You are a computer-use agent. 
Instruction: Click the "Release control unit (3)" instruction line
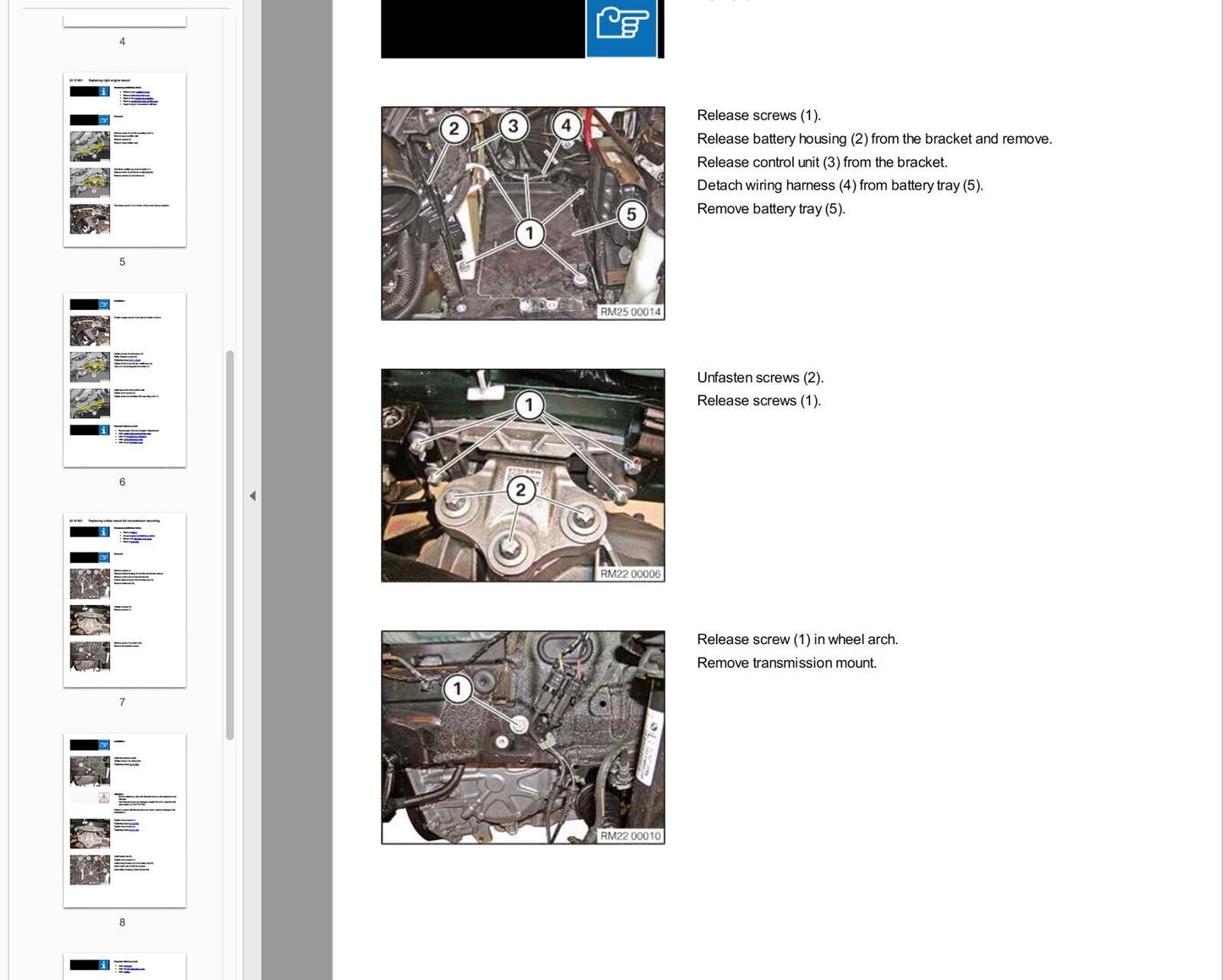pos(821,162)
